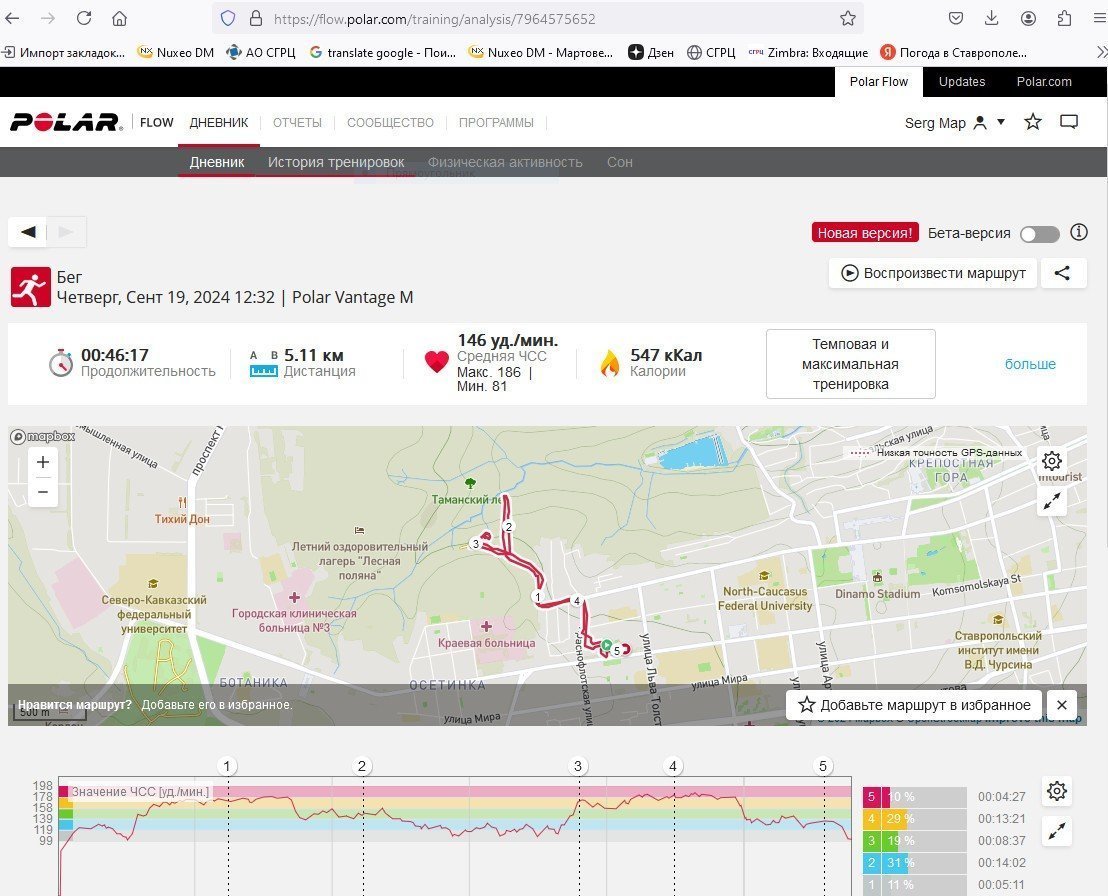1108x896 pixels.
Task: Click the running sport icon
Action: pyautogui.click(x=30, y=287)
